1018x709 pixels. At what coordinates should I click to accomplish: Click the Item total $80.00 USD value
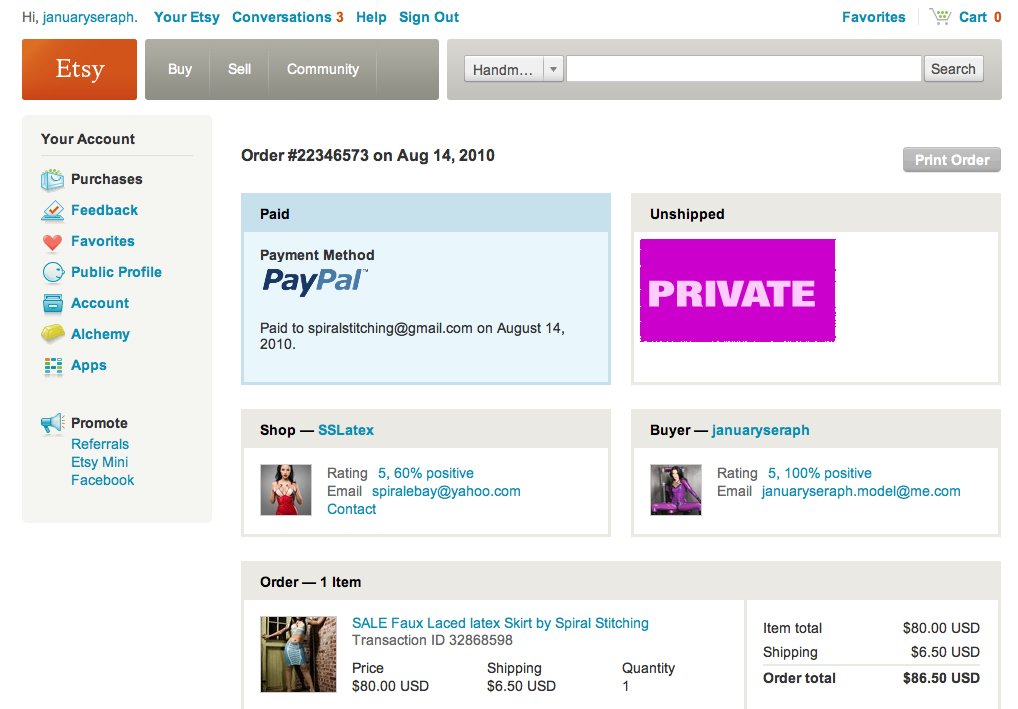pyautogui.click(x=941, y=628)
